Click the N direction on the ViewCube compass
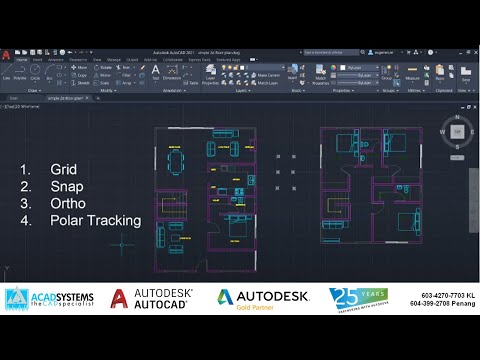The image size is (480, 360). [457, 117]
